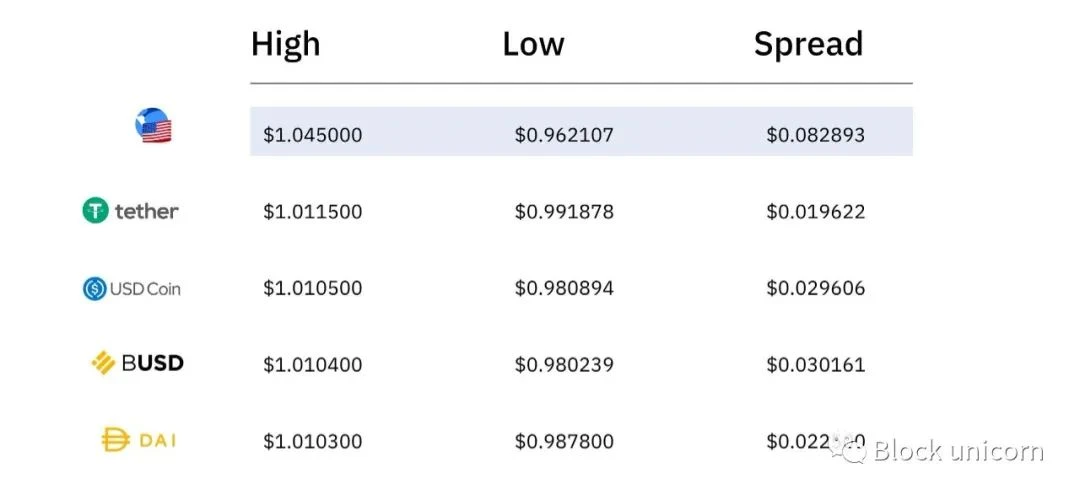Click the USD Coin name text
1080x495 pixels.
point(145,289)
